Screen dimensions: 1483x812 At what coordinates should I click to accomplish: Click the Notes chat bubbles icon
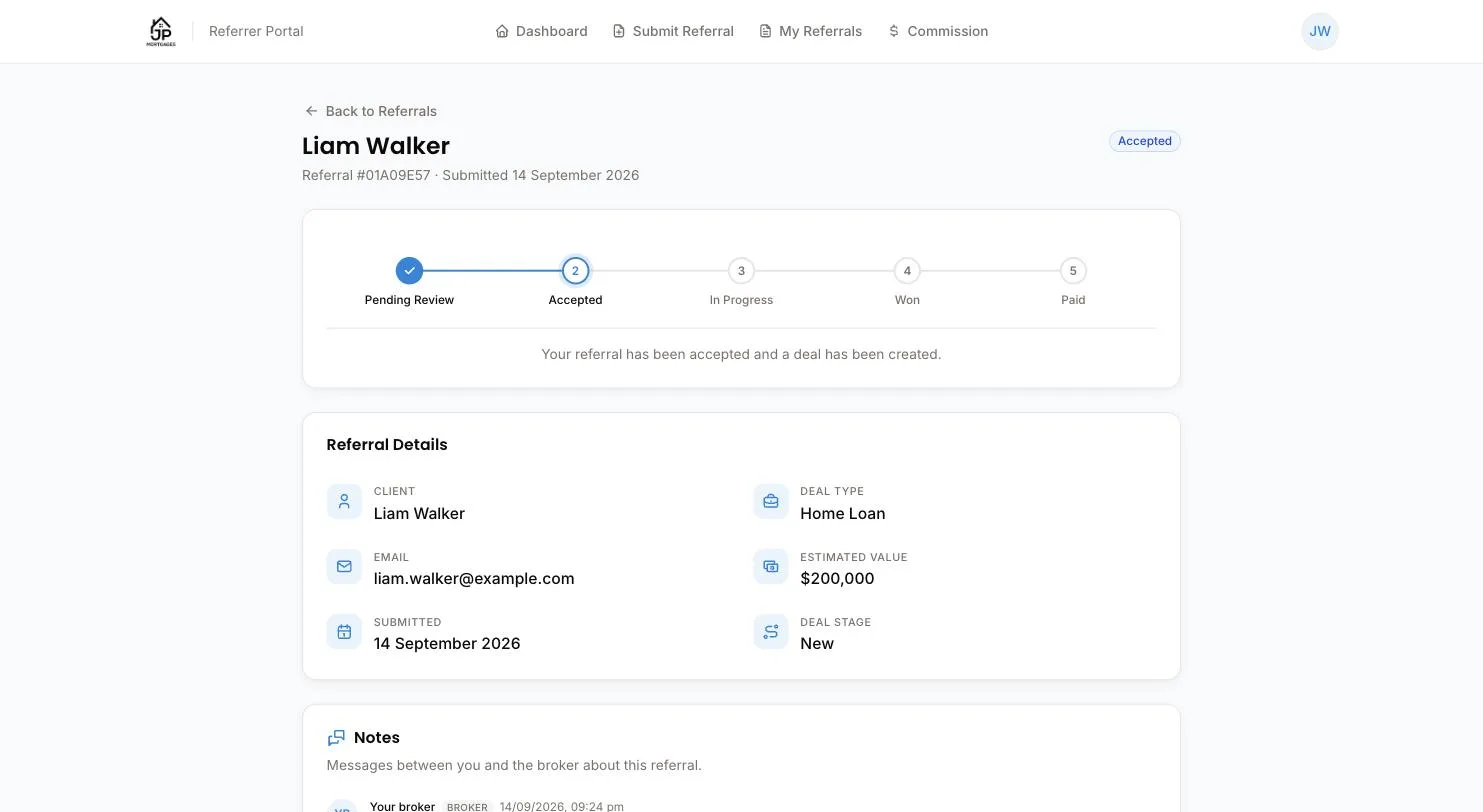point(336,738)
